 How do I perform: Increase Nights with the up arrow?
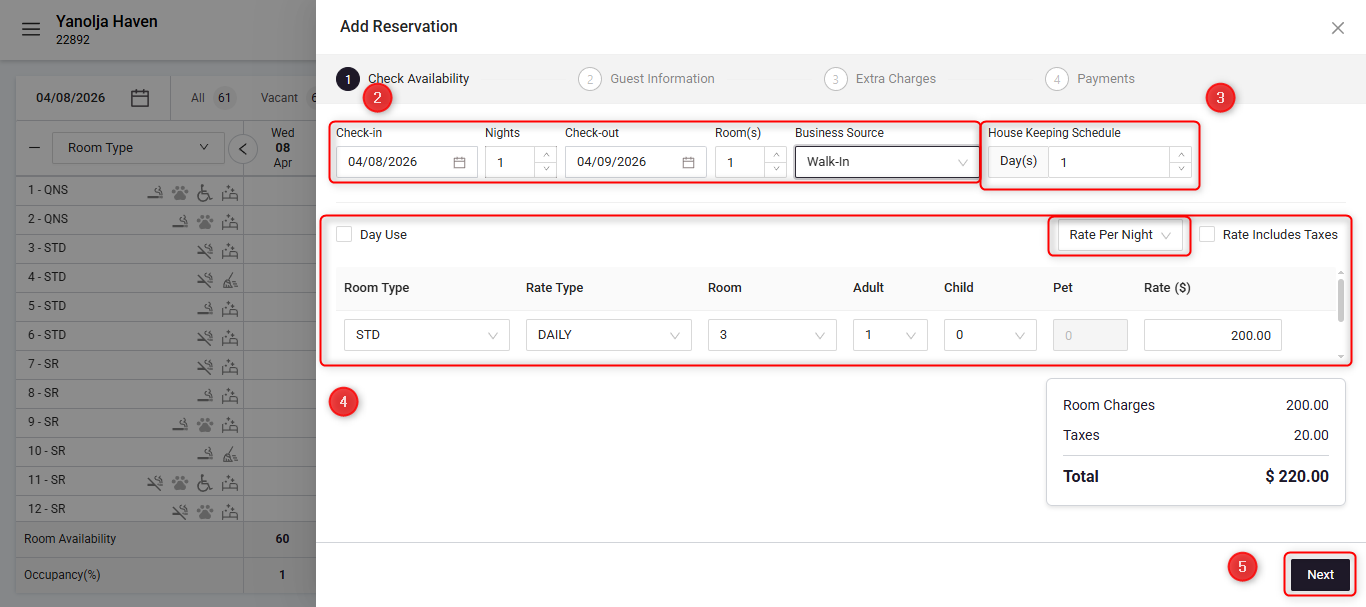pyautogui.click(x=545, y=154)
